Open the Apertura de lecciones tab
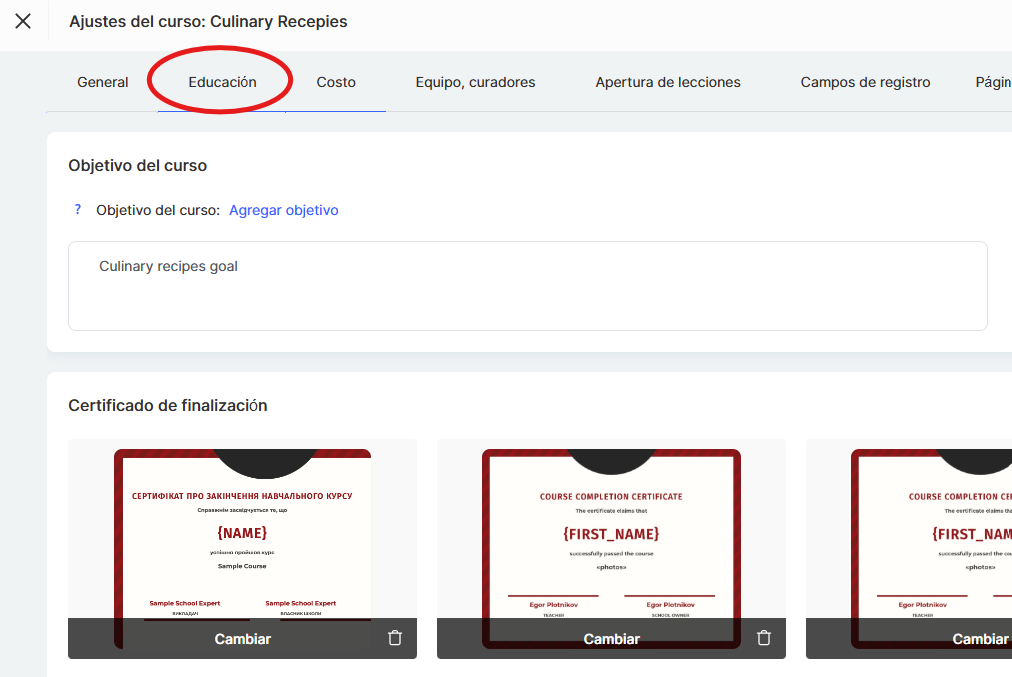Viewport: 1012px width, 677px height. tap(668, 82)
